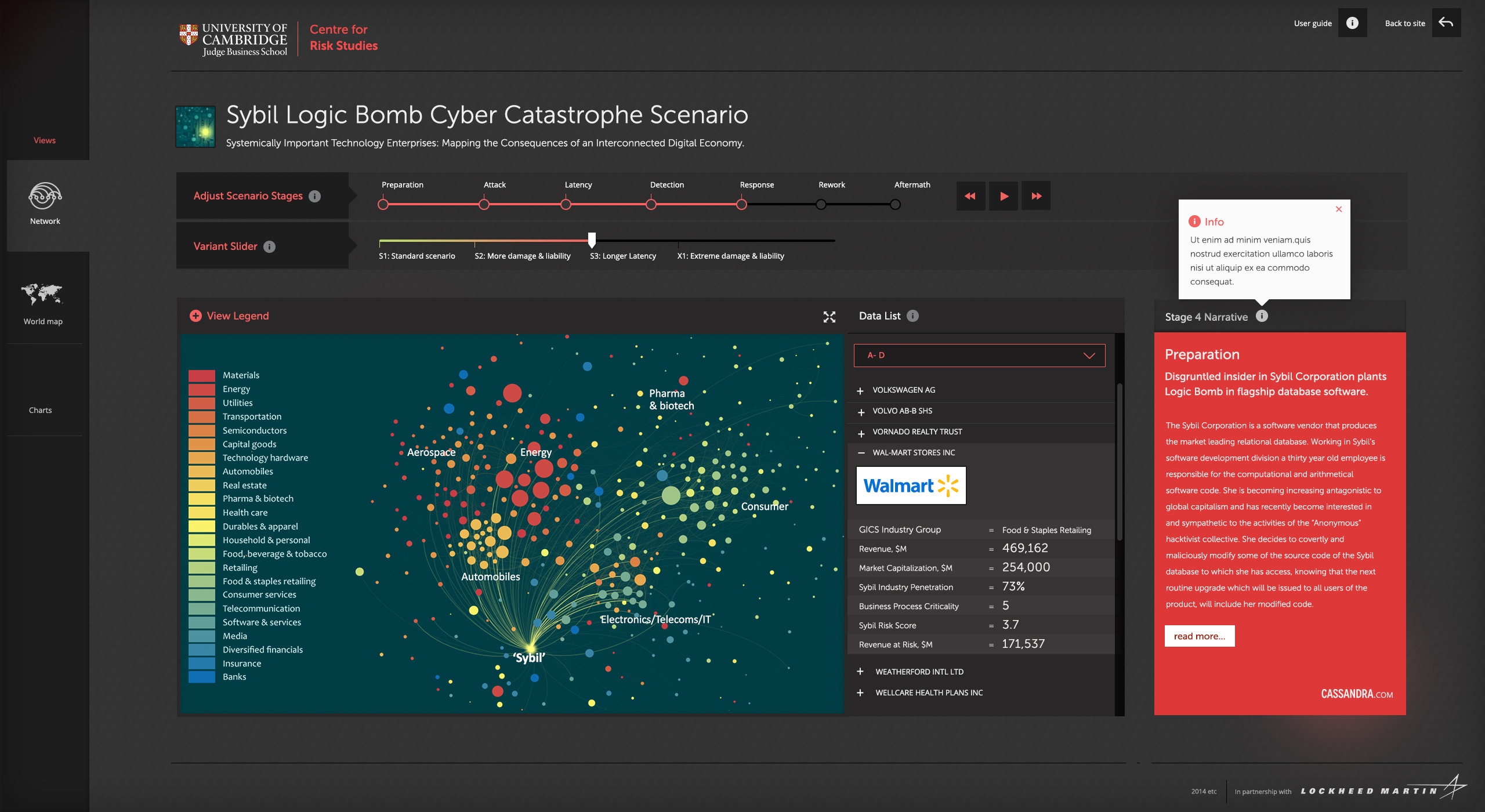Click the Revenue at Risk value 171,537
The width and height of the screenshot is (1485, 812).
coord(1023,644)
